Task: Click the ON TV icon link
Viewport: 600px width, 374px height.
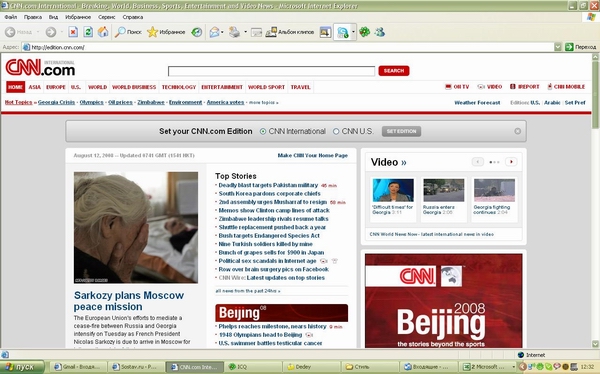Action: click(x=457, y=87)
